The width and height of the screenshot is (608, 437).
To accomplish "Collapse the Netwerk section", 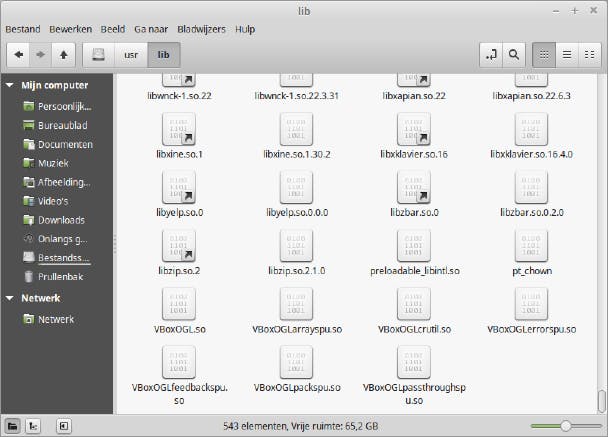I will (x=10, y=298).
